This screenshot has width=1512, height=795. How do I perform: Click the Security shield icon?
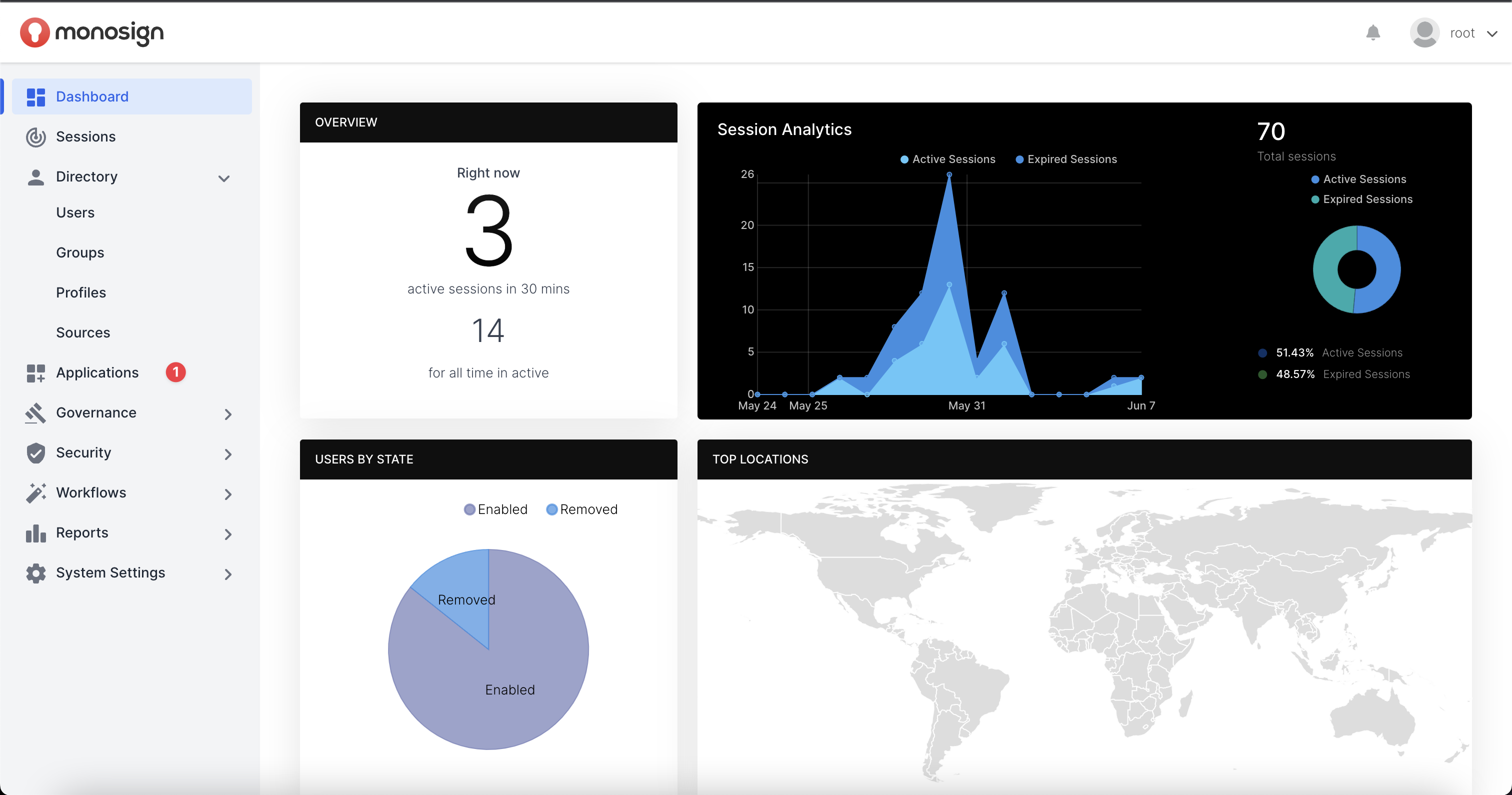(x=36, y=452)
